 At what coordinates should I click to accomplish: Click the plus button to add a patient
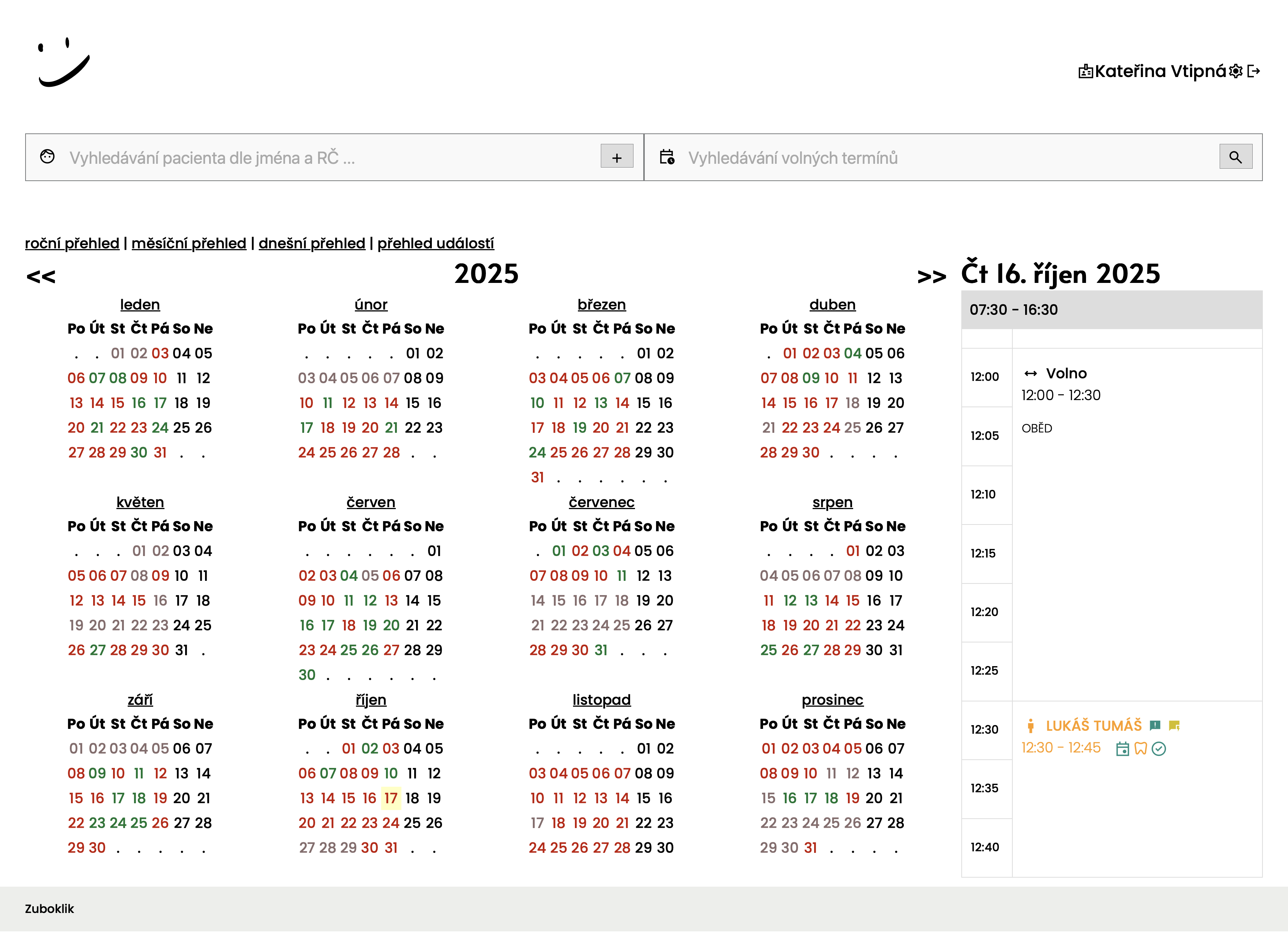pos(617,157)
